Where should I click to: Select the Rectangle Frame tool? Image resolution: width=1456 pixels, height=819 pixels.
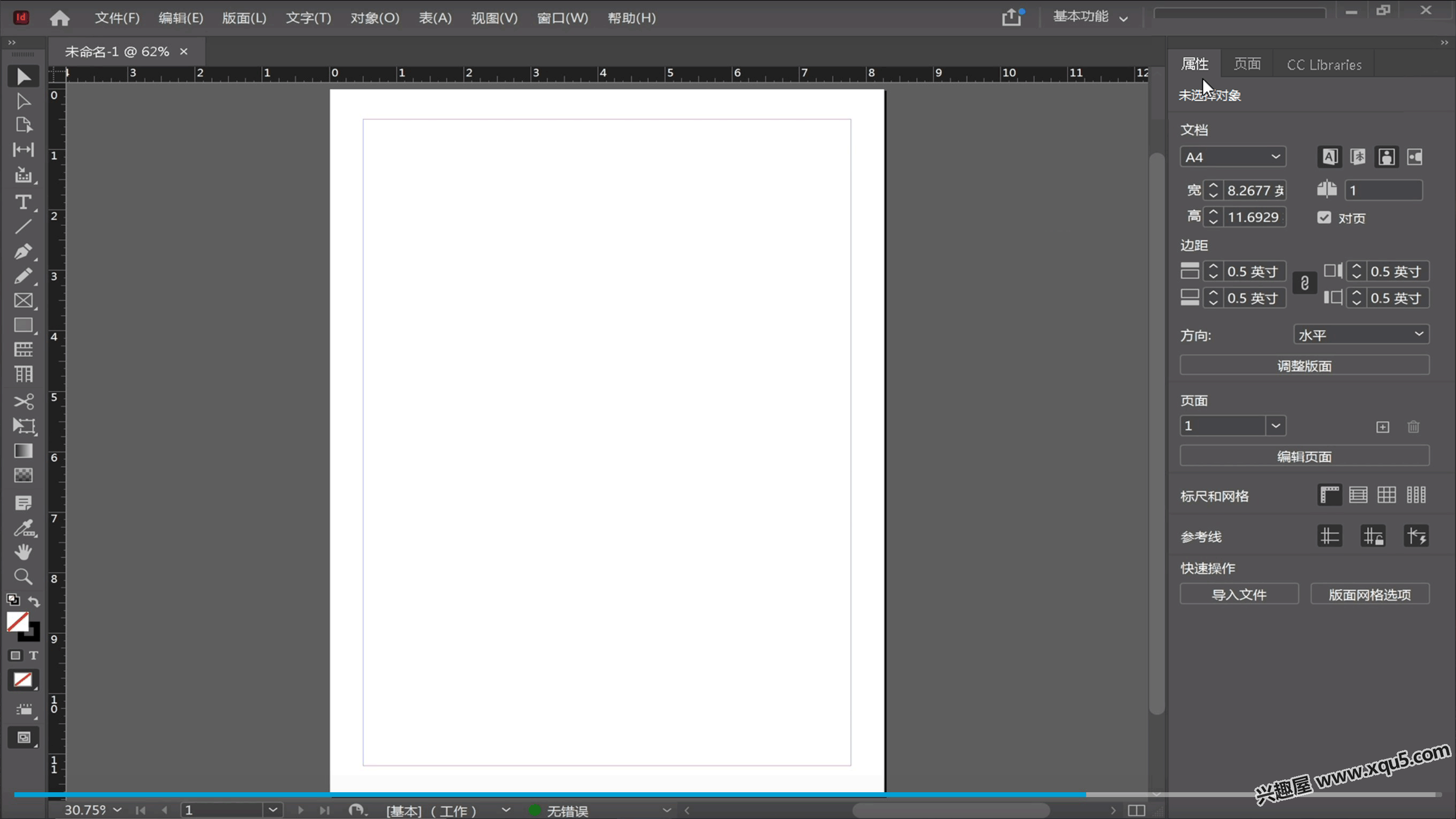[23, 300]
